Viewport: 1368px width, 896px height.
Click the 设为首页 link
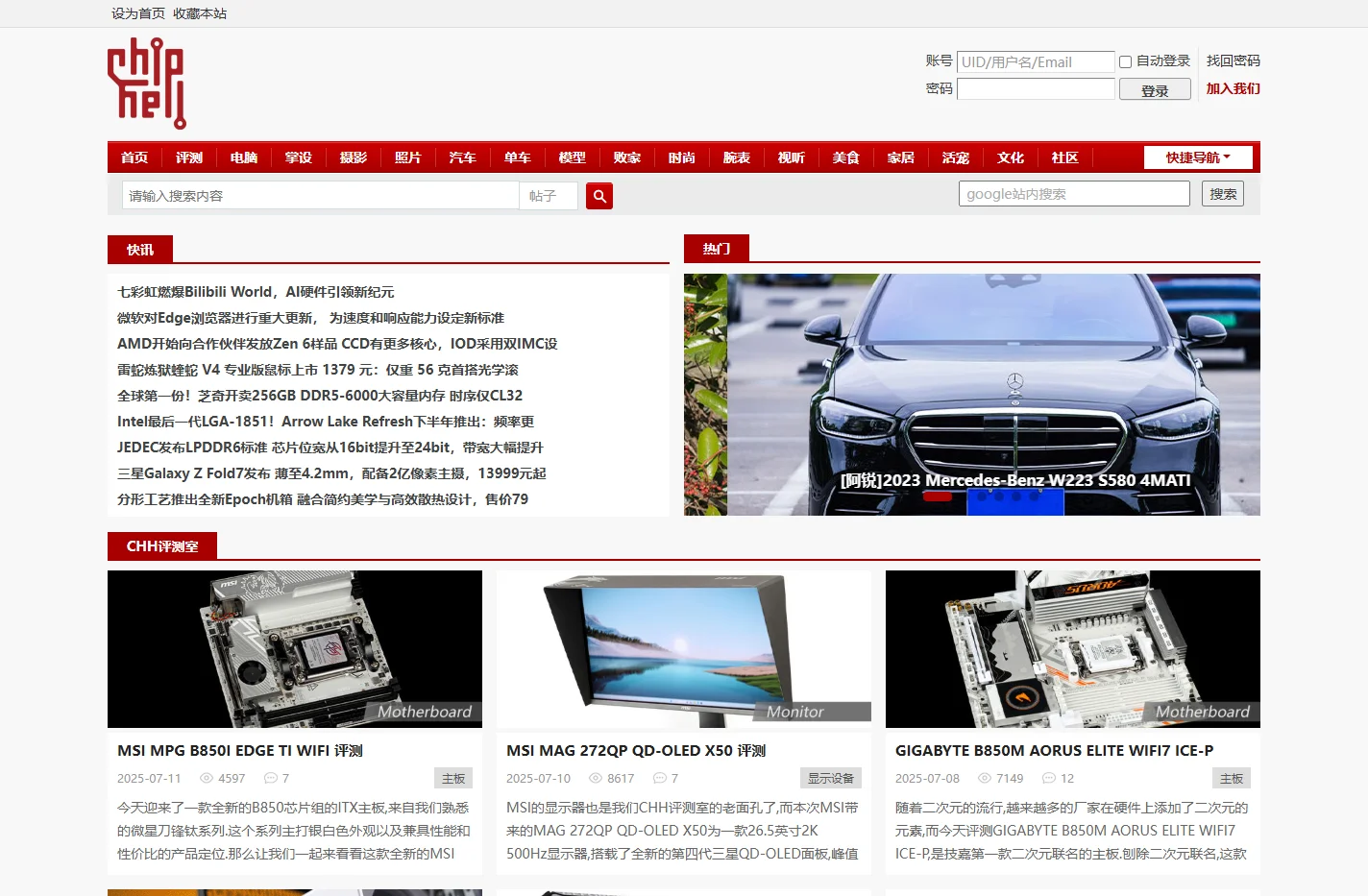click(138, 13)
